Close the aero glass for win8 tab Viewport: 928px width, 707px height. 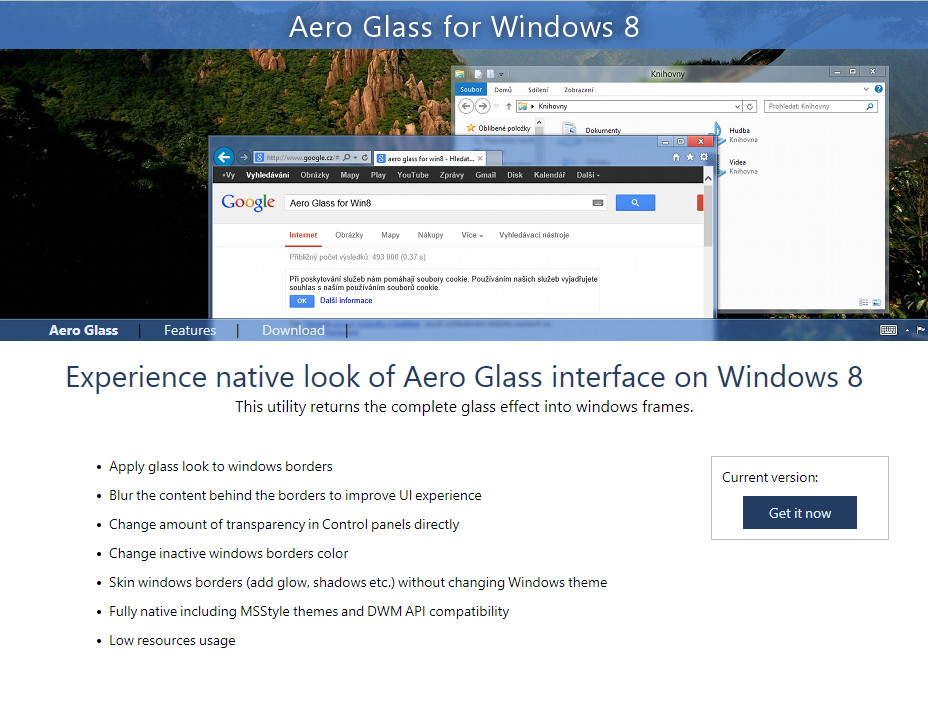(480, 159)
